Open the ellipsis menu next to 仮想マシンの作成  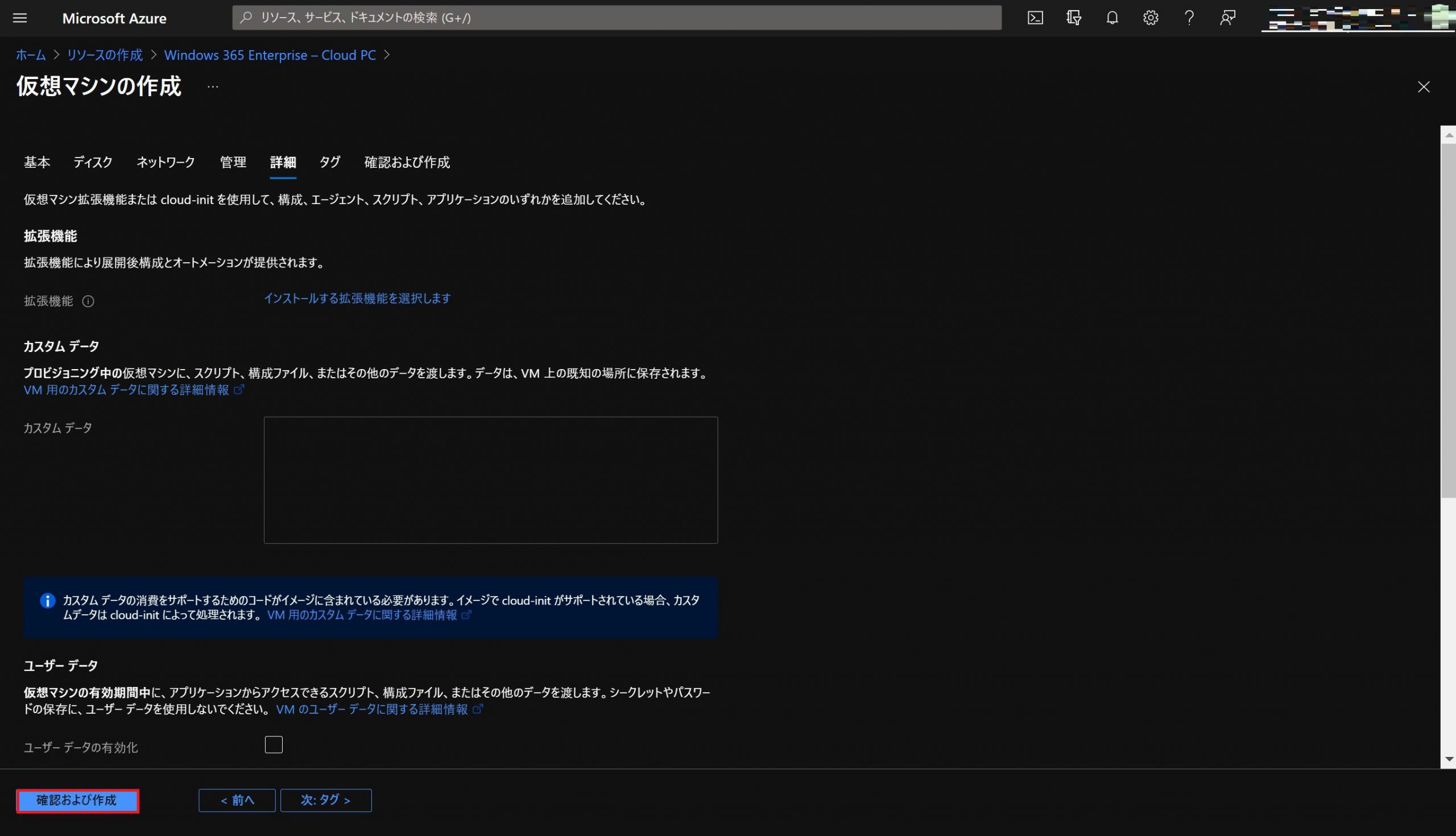click(x=213, y=87)
